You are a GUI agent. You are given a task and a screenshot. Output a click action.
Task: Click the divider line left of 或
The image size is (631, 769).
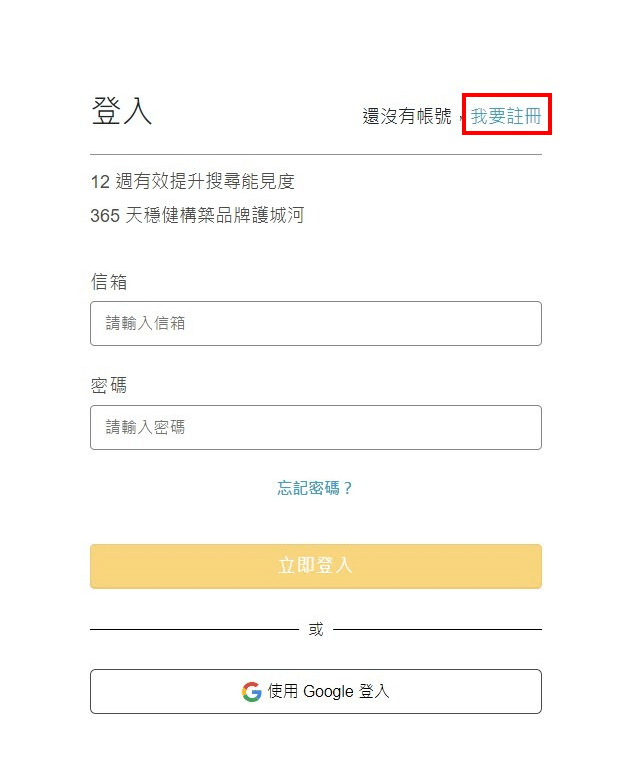pos(194,630)
